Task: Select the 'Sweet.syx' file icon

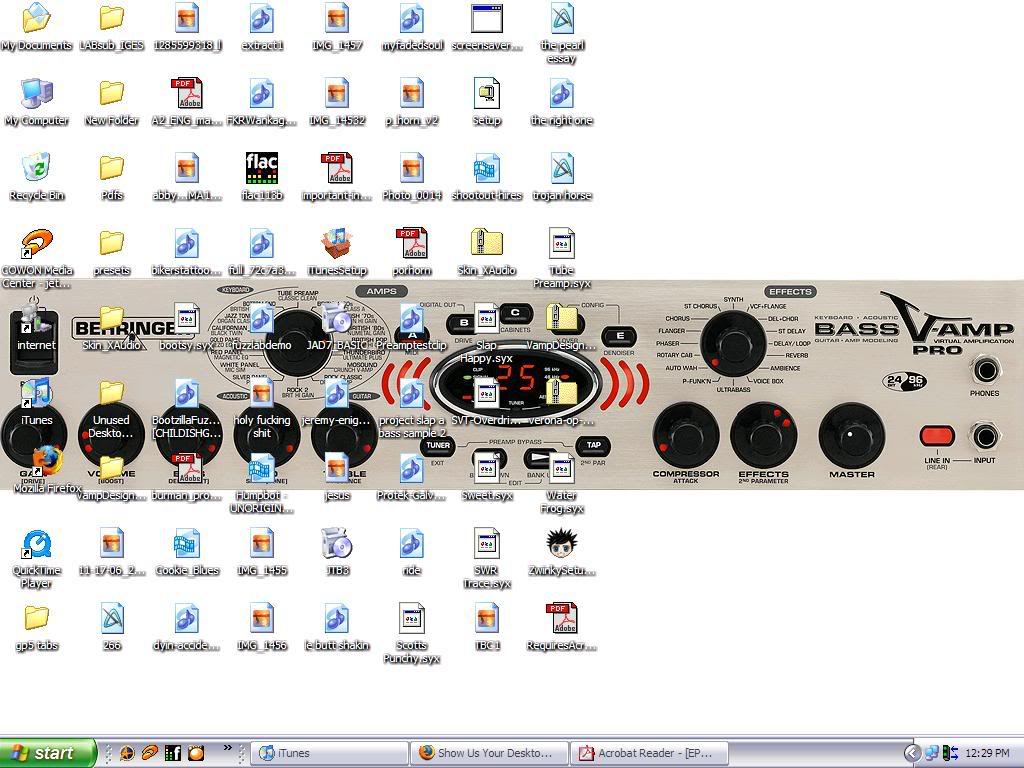Action: [x=487, y=469]
